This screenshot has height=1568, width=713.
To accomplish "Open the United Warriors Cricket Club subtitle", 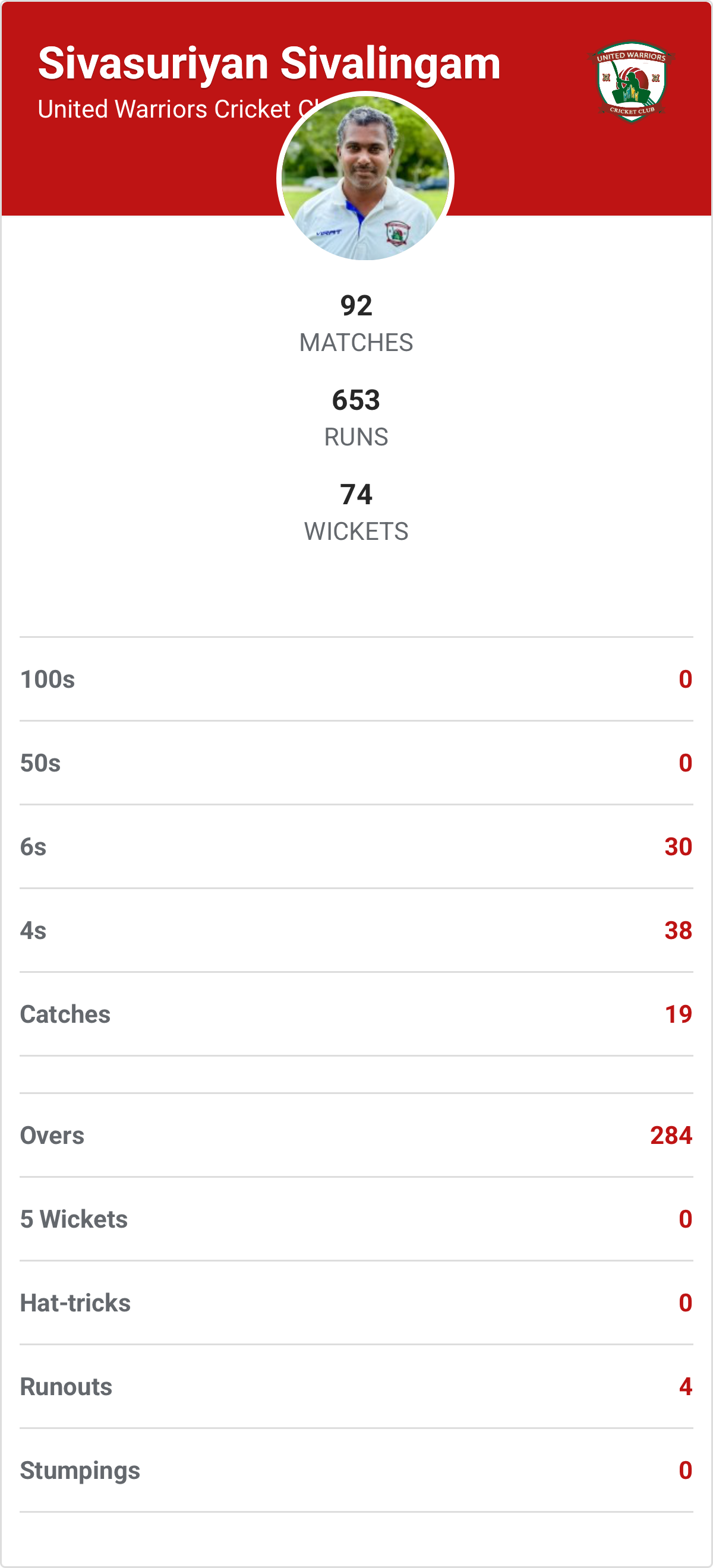I will pos(165,109).
